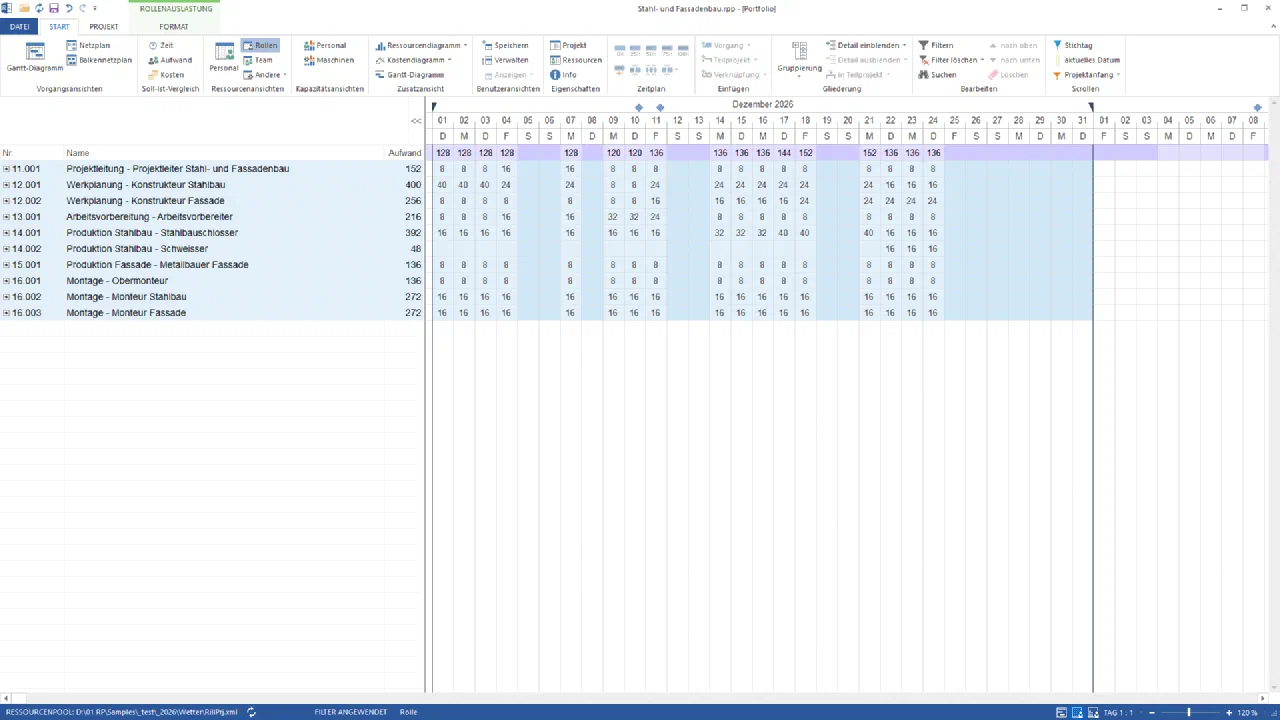Expand row 11.001 Projektleitung
Screen dimensions: 1280x720
pos(6,169)
